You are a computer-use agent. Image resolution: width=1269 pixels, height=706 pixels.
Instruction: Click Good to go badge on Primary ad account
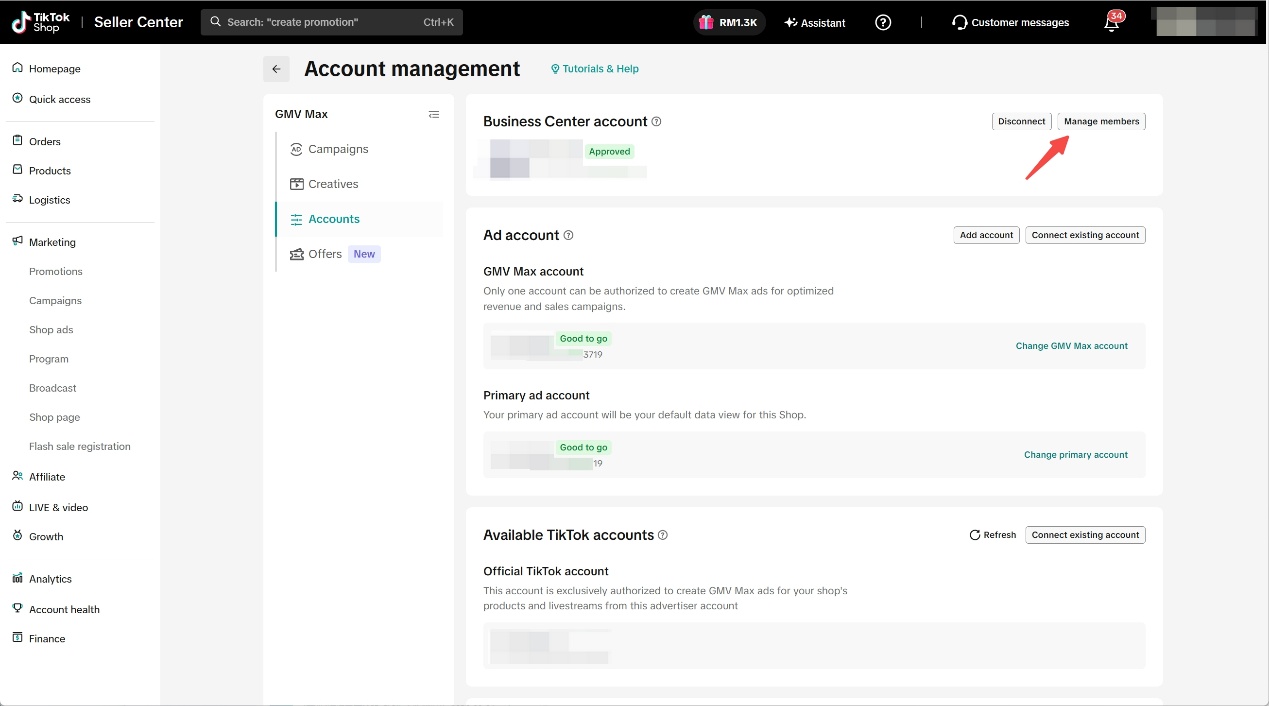click(584, 447)
